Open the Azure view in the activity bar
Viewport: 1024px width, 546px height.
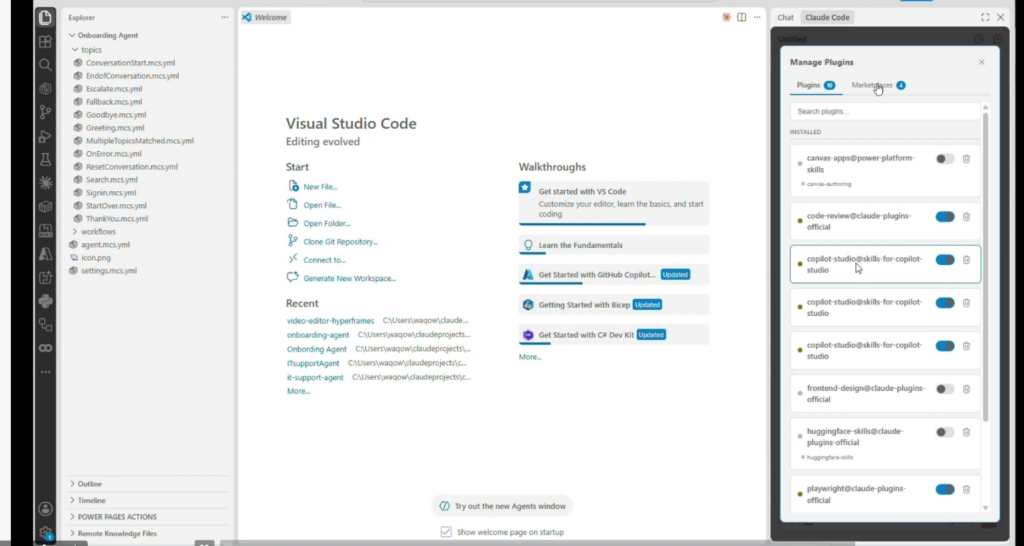(x=45, y=254)
